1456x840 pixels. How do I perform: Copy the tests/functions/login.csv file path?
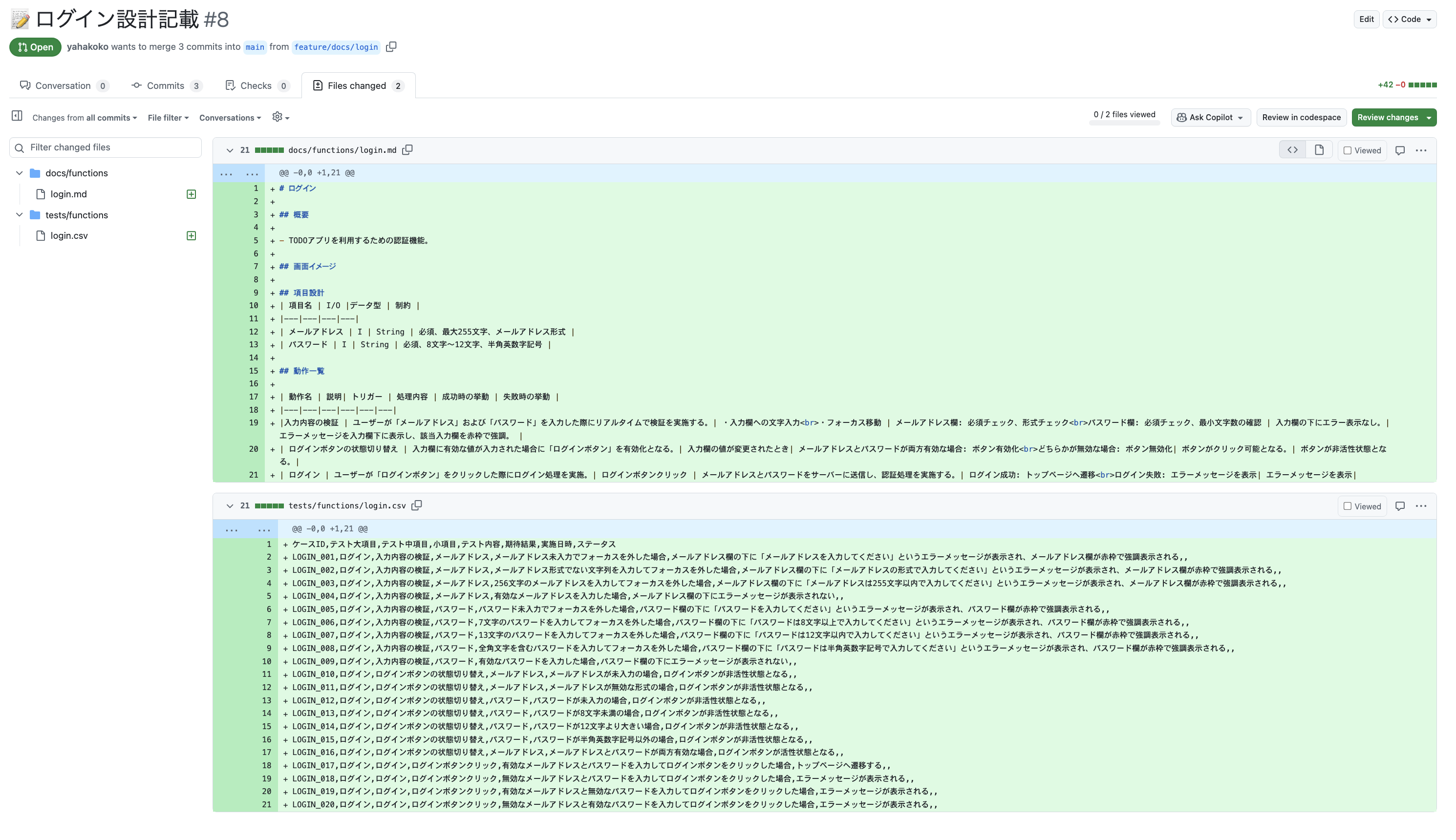417,505
